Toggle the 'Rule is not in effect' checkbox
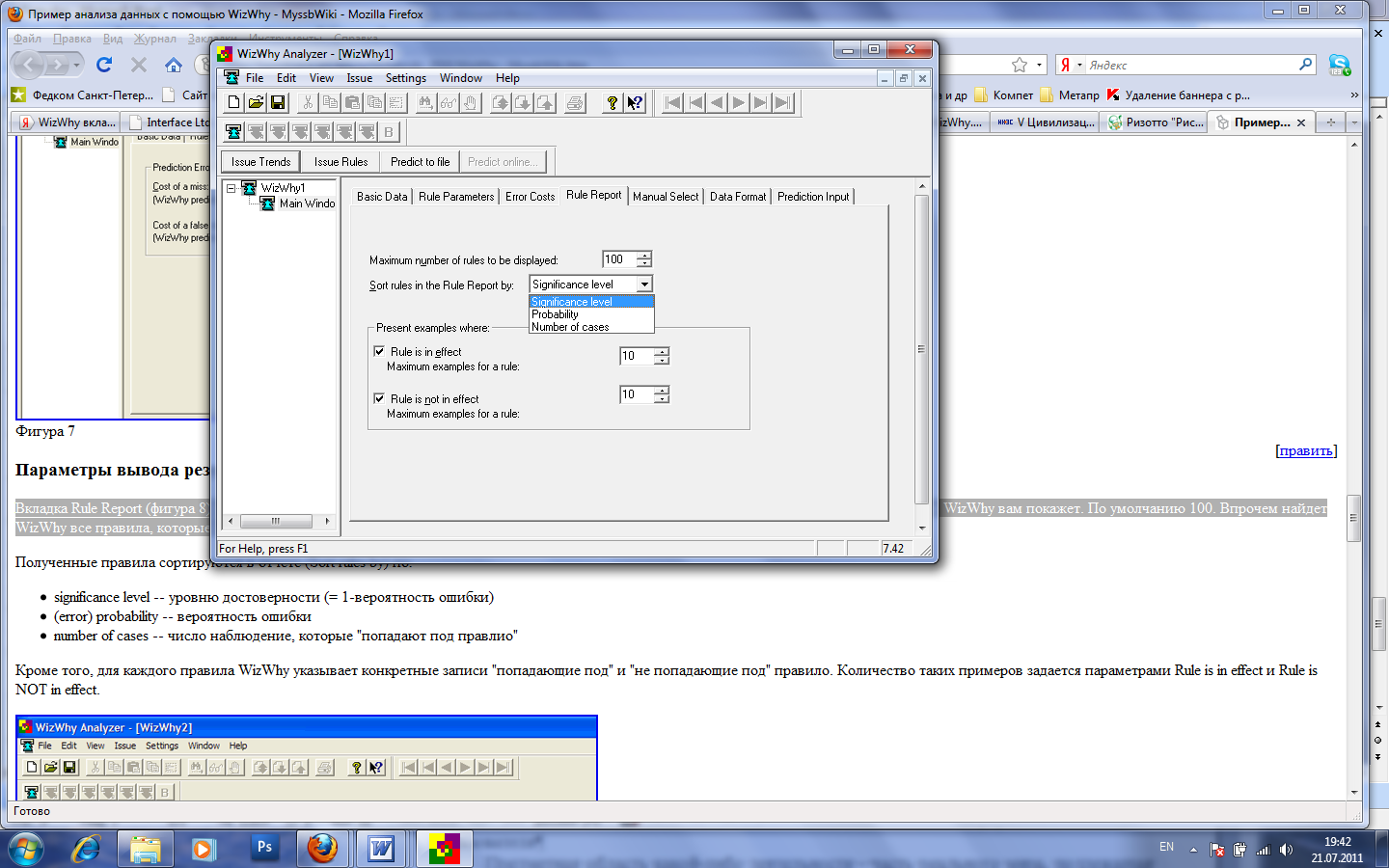The image size is (1389, 868). click(x=379, y=397)
